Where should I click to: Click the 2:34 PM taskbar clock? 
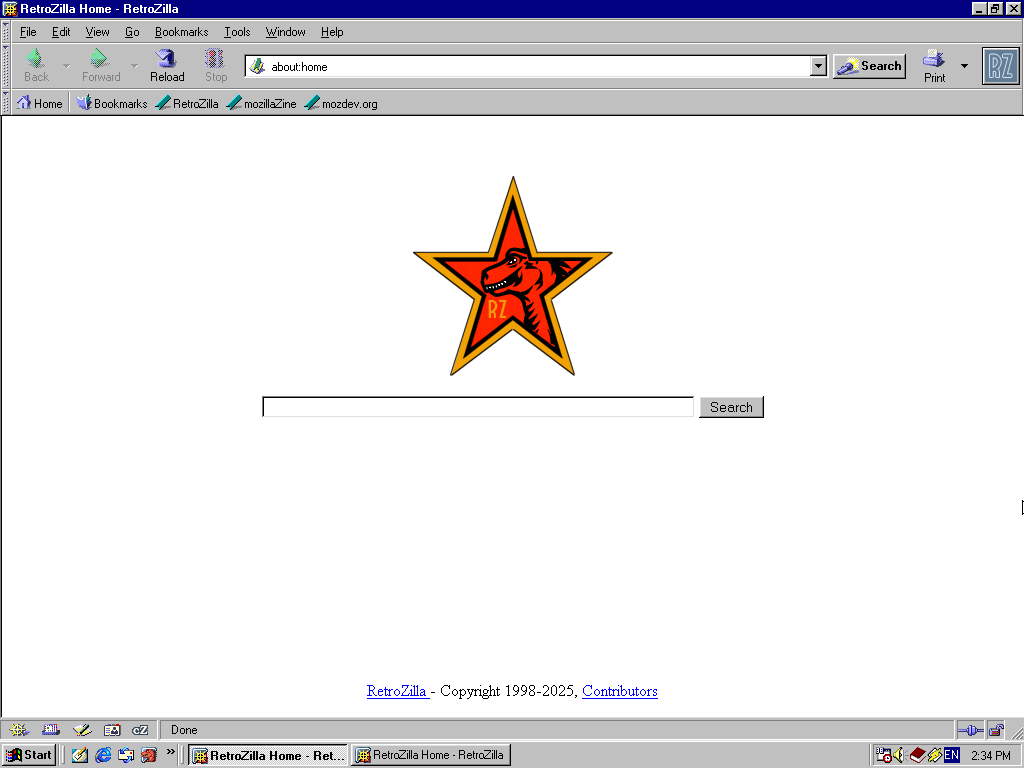click(991, 756)
